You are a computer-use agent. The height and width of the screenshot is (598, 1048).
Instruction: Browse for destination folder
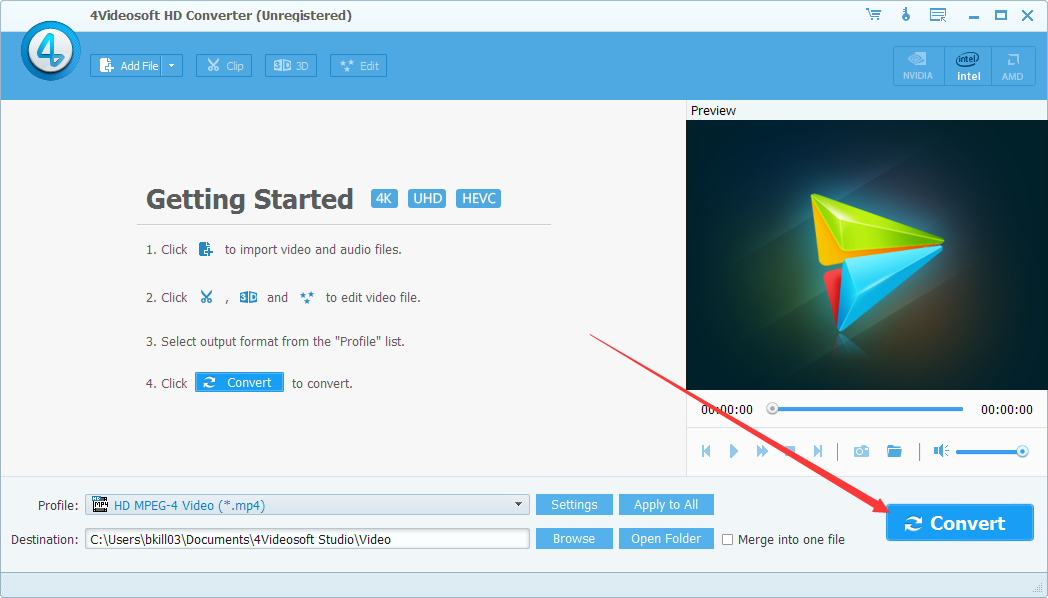pos(574,539)
